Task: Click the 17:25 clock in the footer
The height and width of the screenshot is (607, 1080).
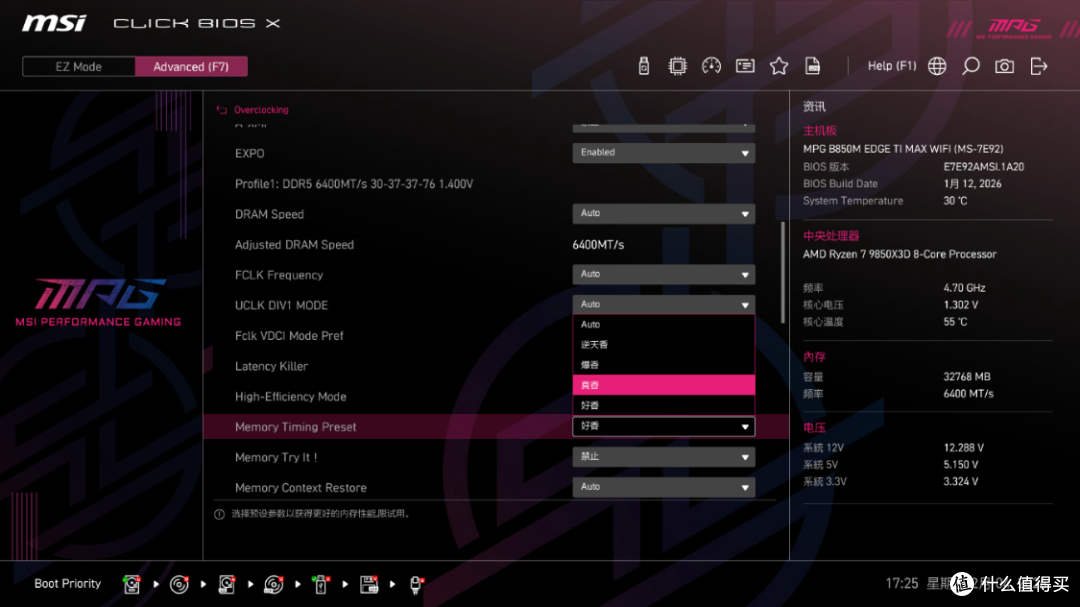Action: pyautogui.click(x=902, y=584)
